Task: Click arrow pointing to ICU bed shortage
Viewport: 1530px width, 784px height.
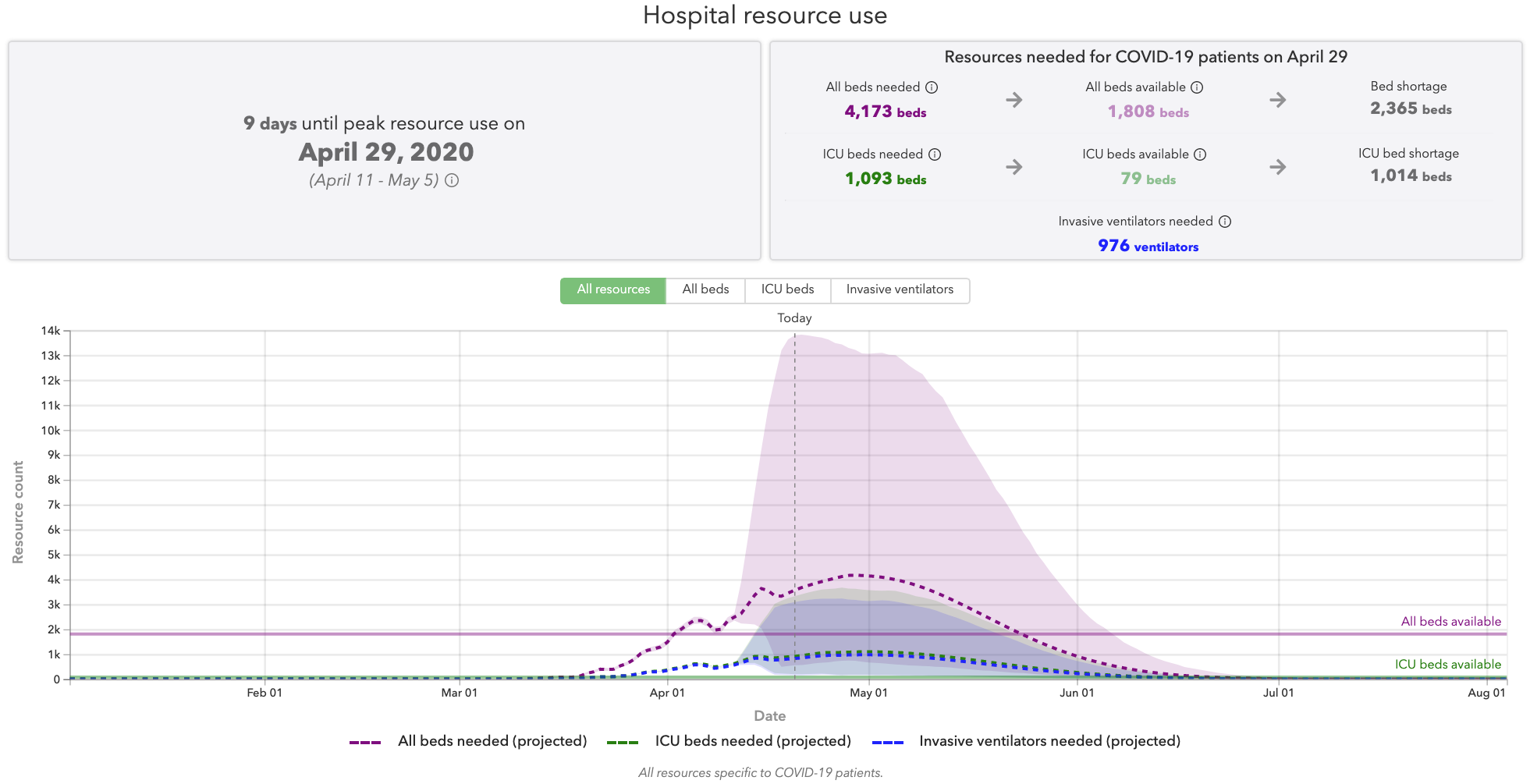Action: point(1277,167)
